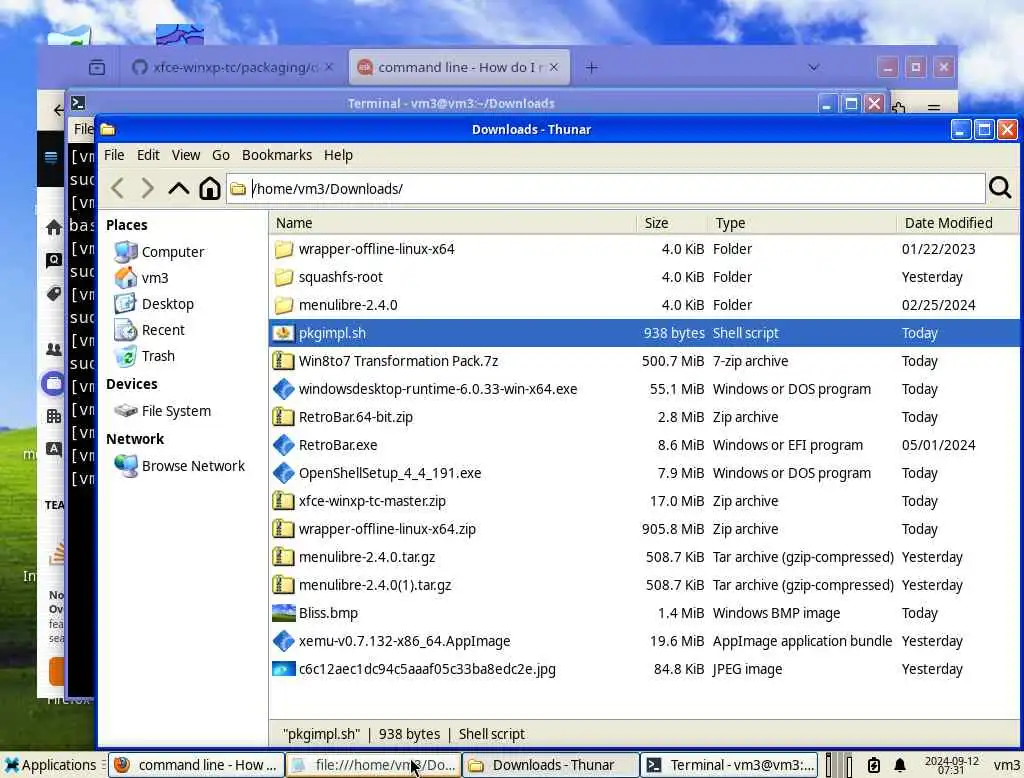Click the pkgimpl.sh script icon
Screen dimensions: 1024x778
[283, 333]
